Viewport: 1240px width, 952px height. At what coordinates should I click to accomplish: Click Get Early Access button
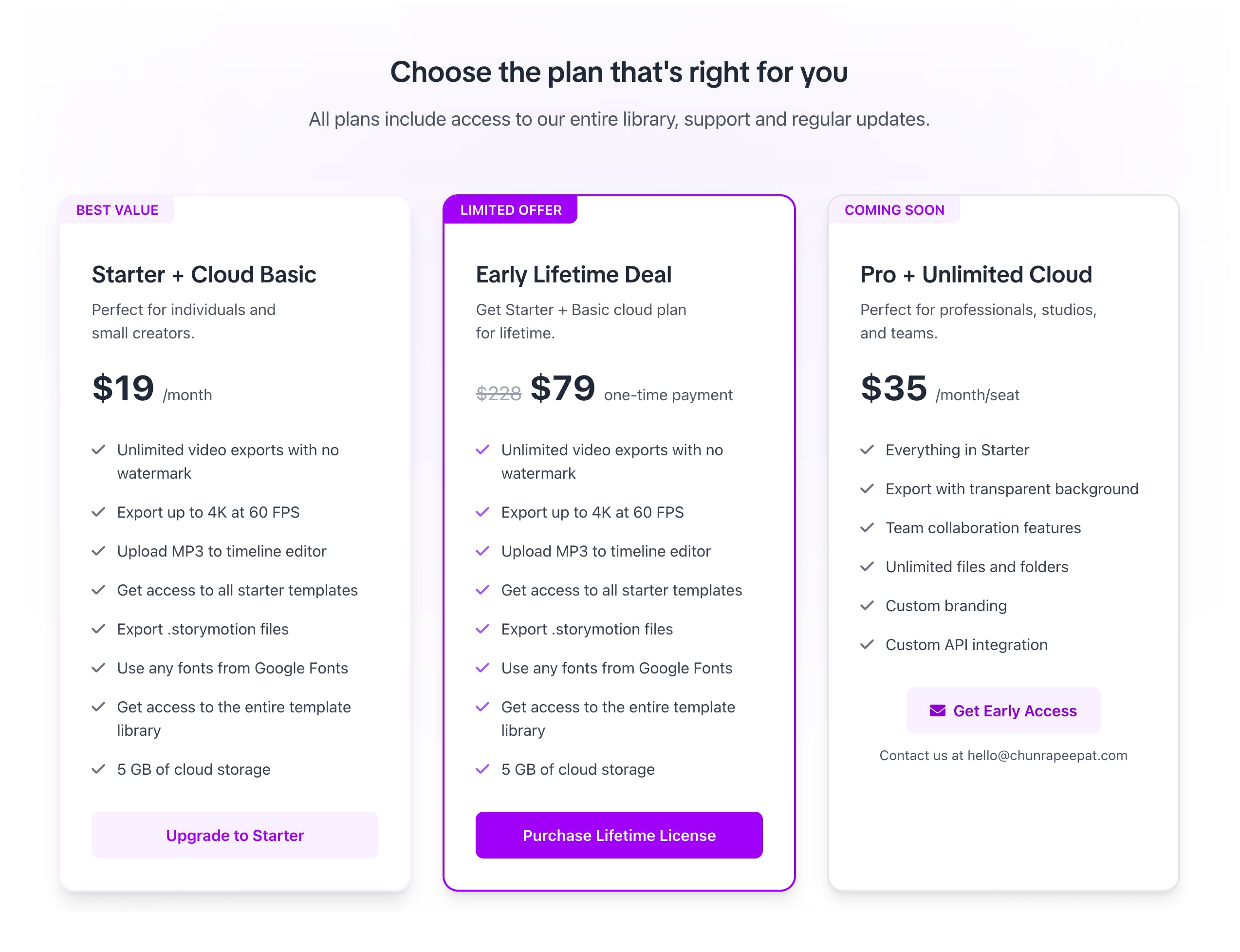pyautogui.click(x=1002, y=710)
